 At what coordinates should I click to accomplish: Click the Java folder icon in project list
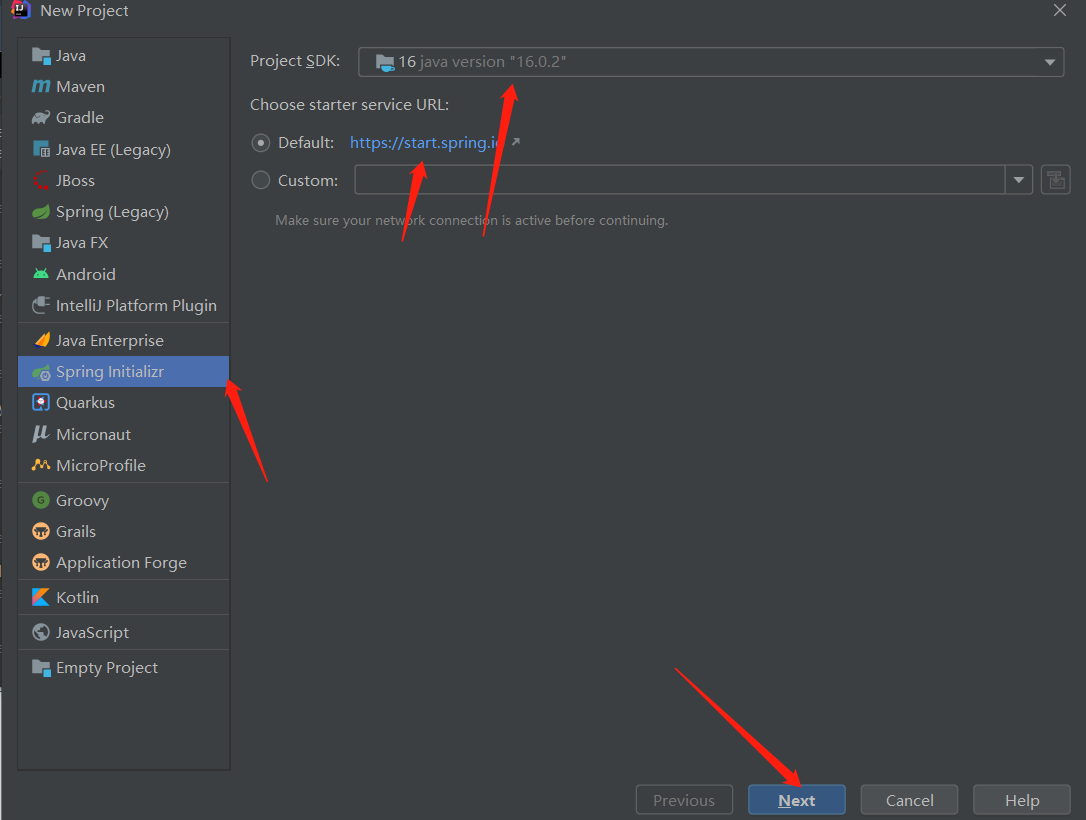click(41, 55)
